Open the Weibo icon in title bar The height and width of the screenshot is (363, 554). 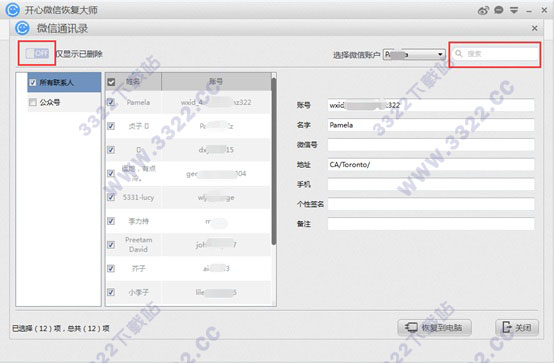pos(483,11)
